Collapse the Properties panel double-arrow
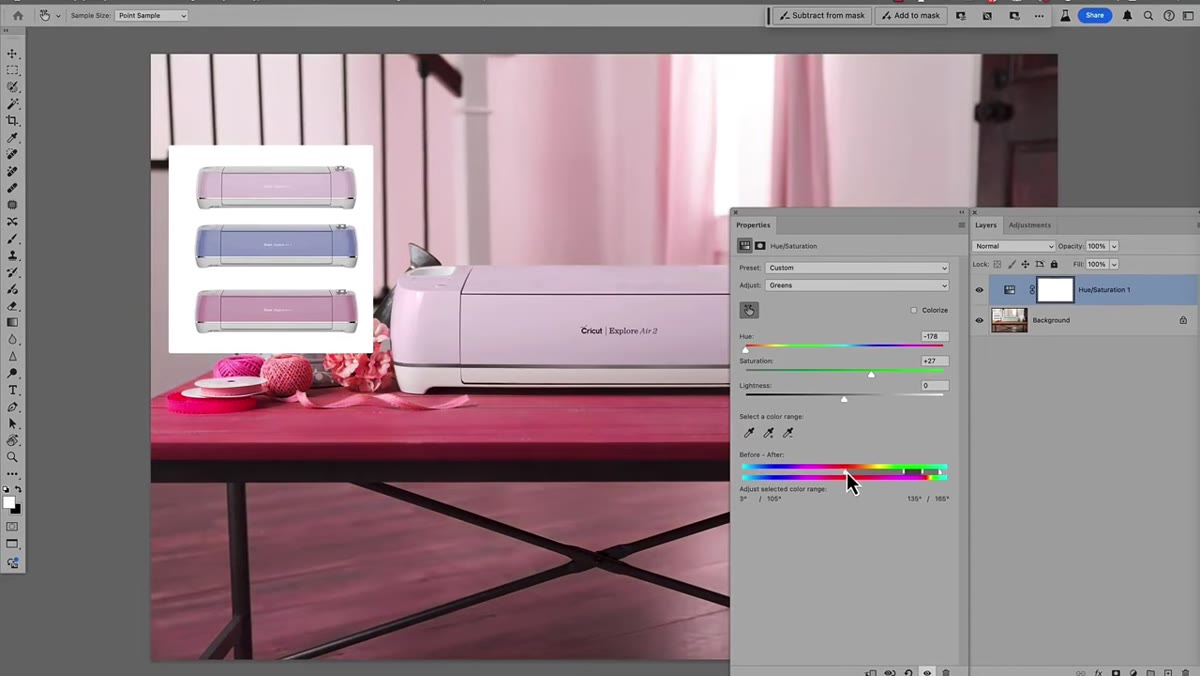1200x676 pixels. pos(961,212)
